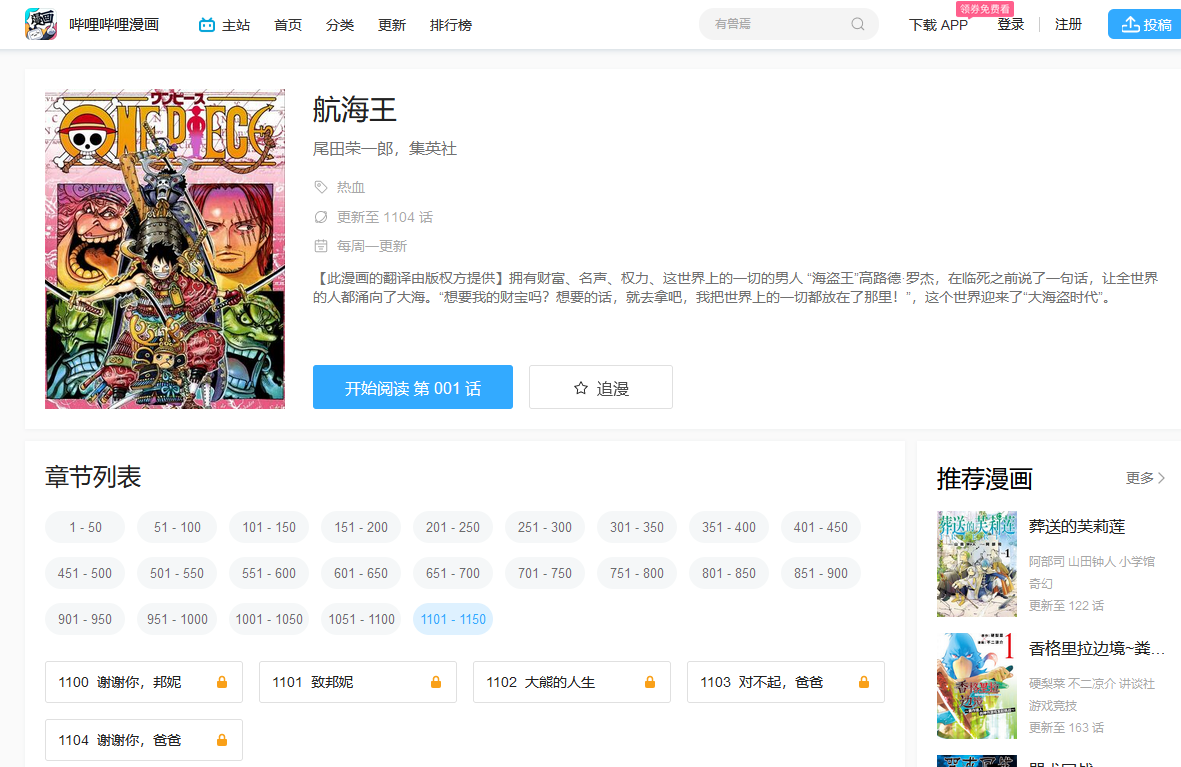Select chapter range 1101 - 1150
Image resolution: width=1181 pixels, height=767 pixels.
tap(453, 619)
